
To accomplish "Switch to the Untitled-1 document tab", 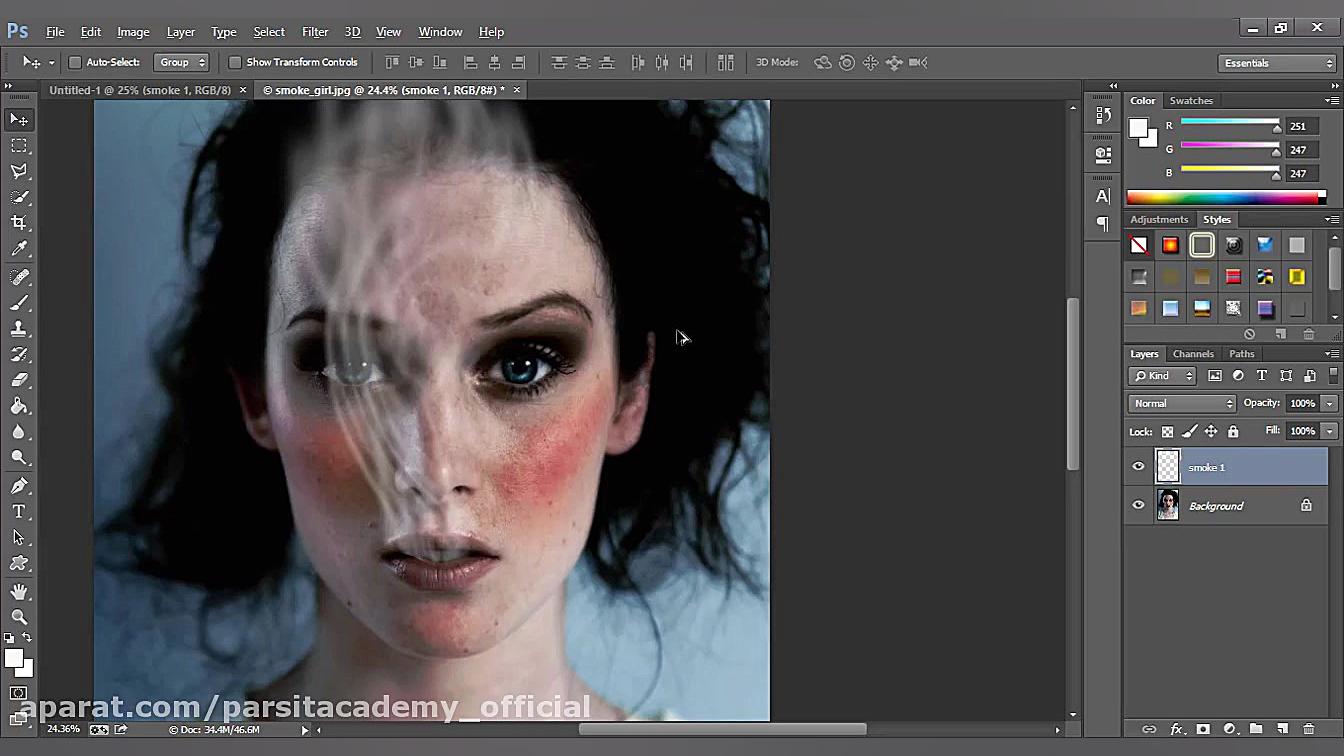I will point(139,90).
